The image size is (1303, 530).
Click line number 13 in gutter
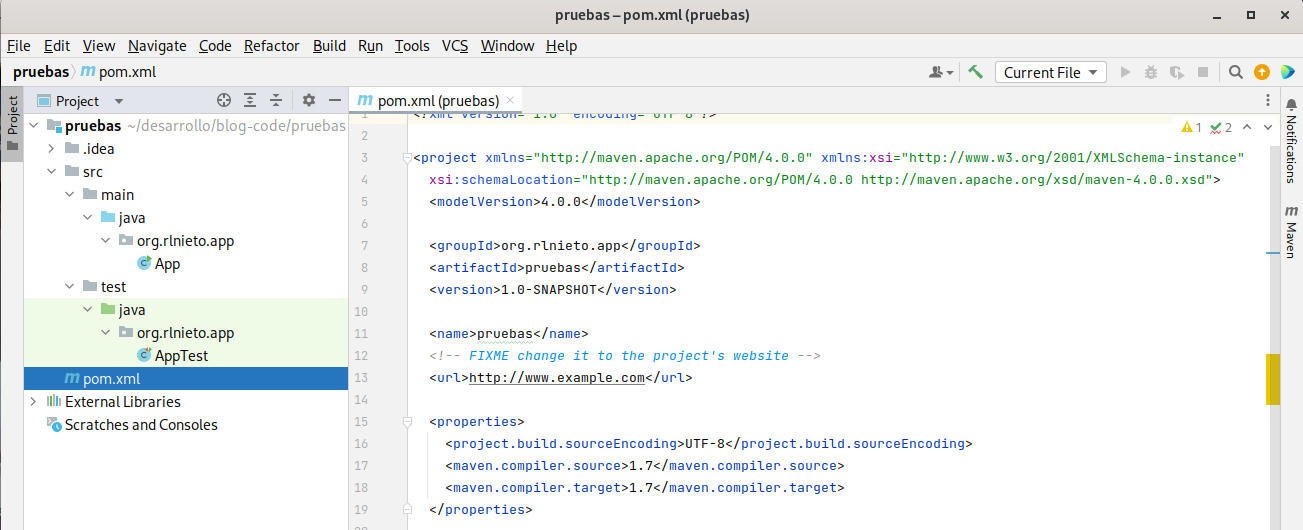[361, 378]
